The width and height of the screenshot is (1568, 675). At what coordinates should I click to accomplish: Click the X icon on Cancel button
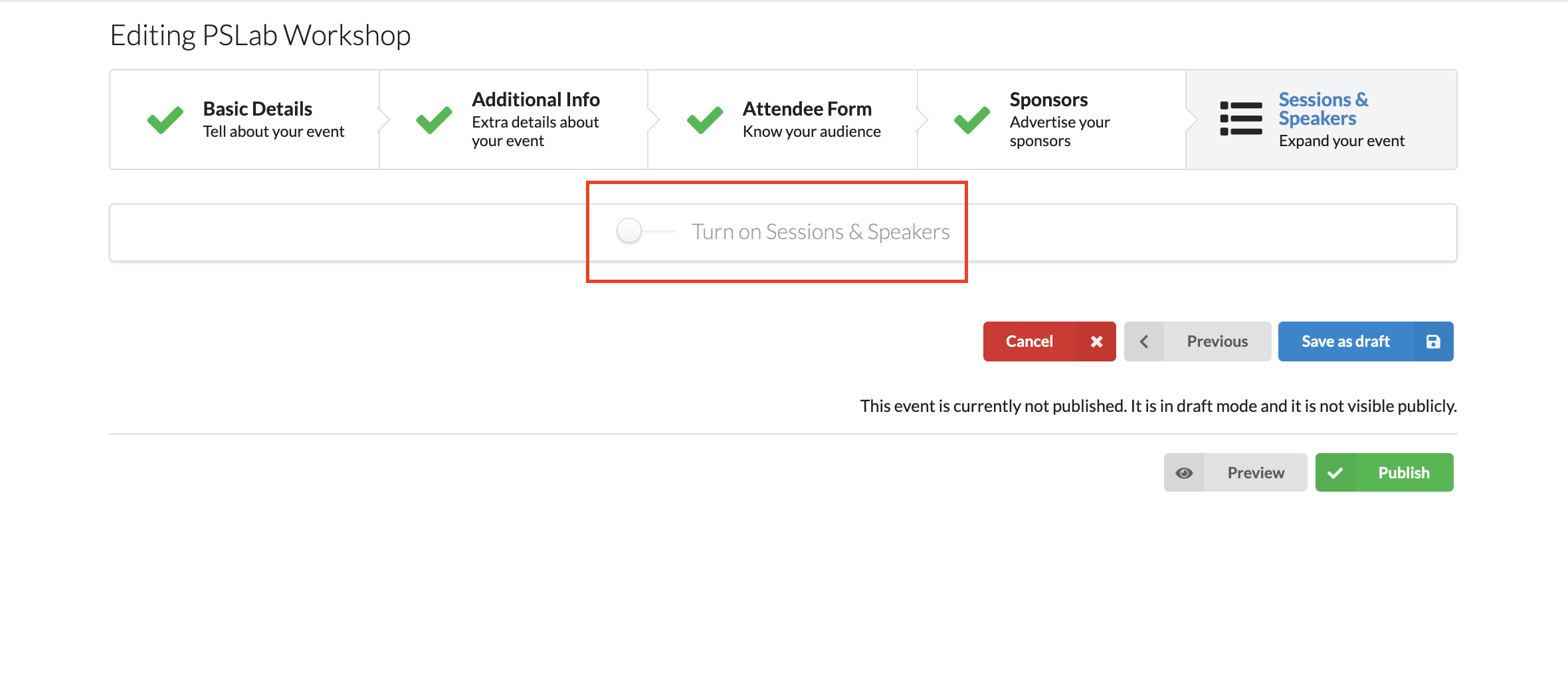[x=1096, y=341]
